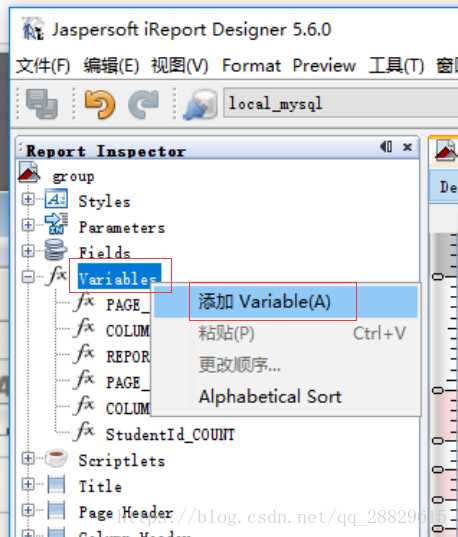Choose 粘贴(P) in the context menu
This screenshot has height=537, width=458.
coord(286,333)
